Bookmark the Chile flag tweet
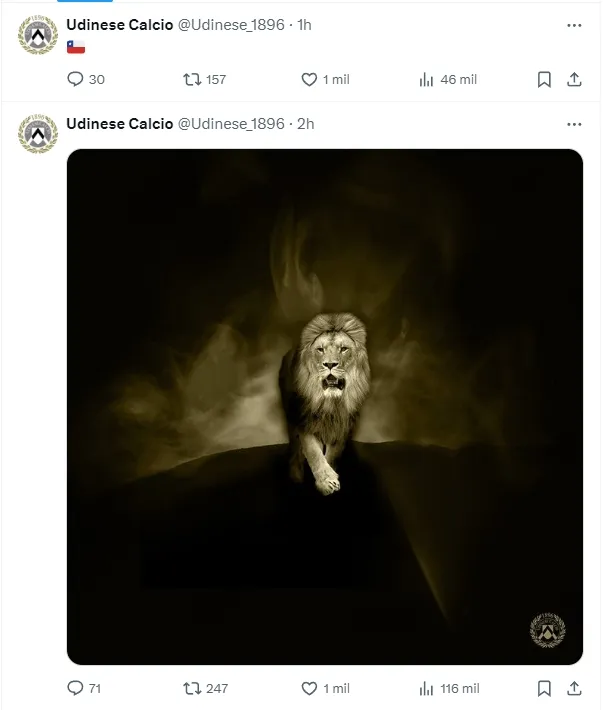This screenshot has width=603, height=710. 544,80
